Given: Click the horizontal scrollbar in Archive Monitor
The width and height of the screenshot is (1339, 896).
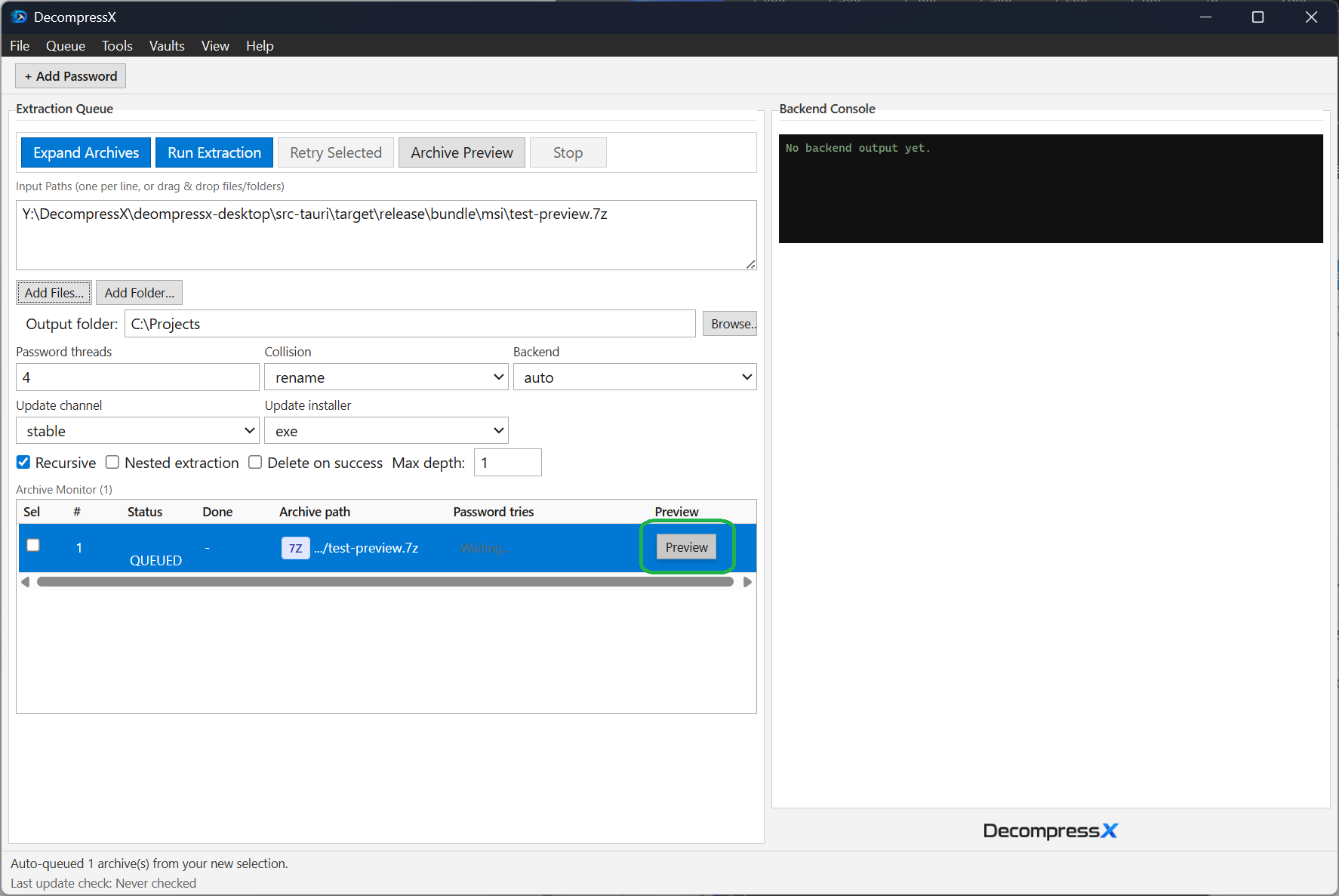Looking at the screenshot, I should point(385,582).
